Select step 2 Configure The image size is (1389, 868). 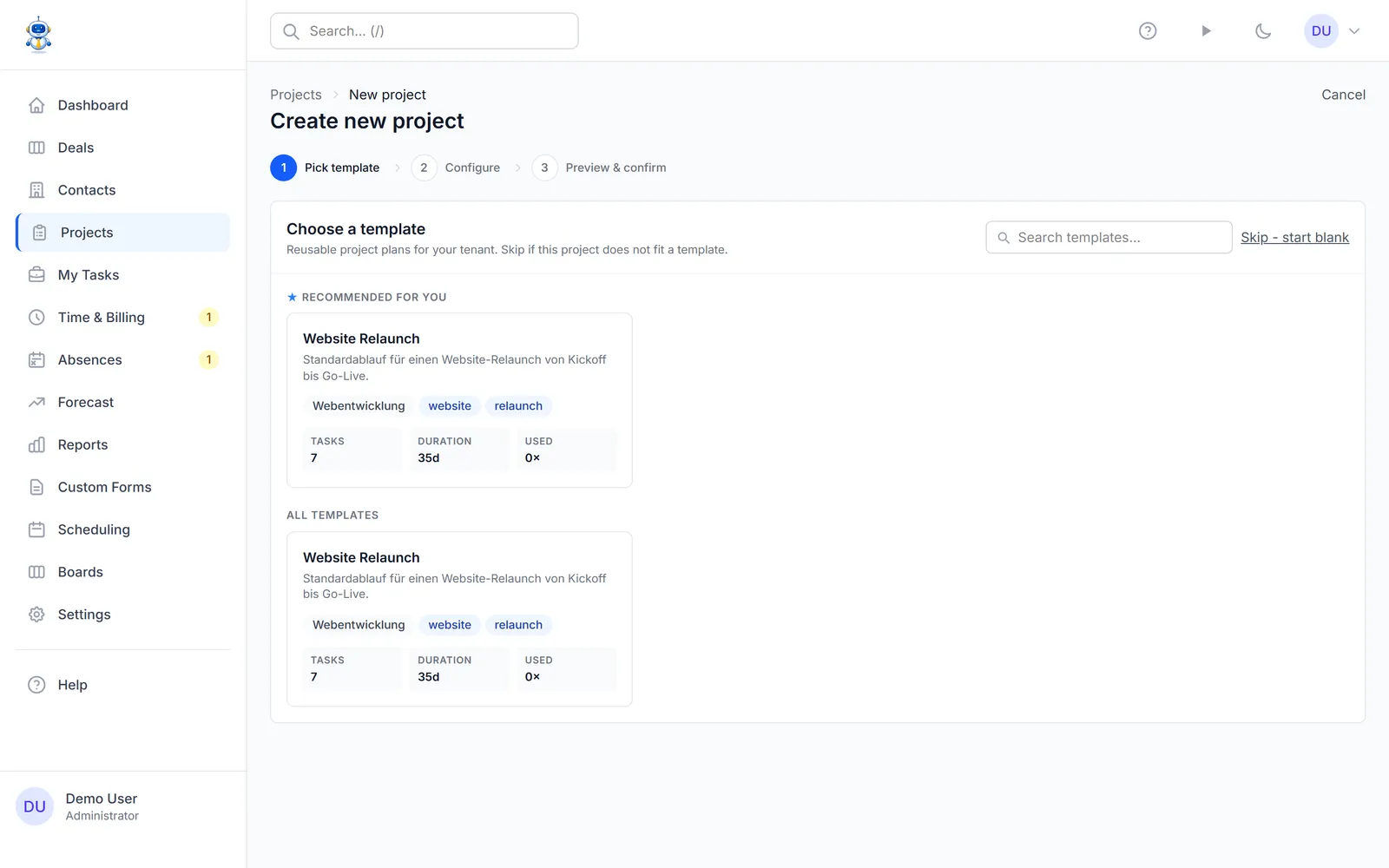[x=456, y=168]
